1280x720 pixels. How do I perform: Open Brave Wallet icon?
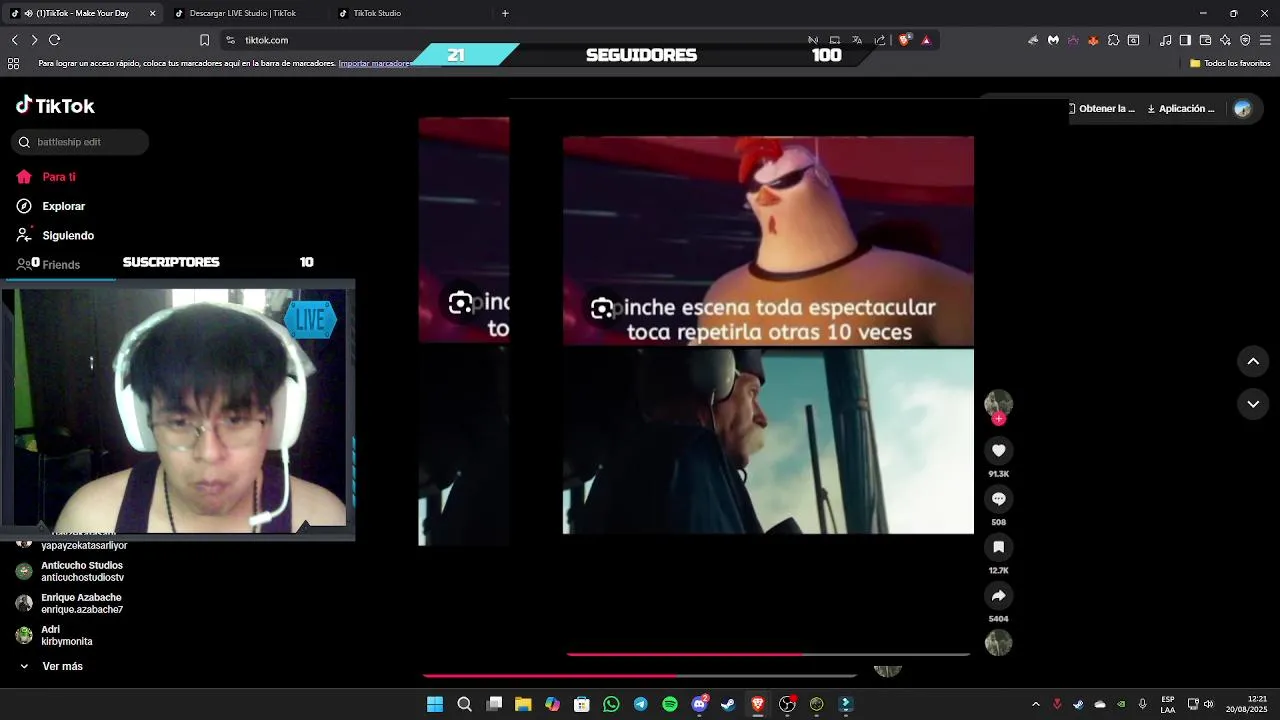[x=1205, y=40]
